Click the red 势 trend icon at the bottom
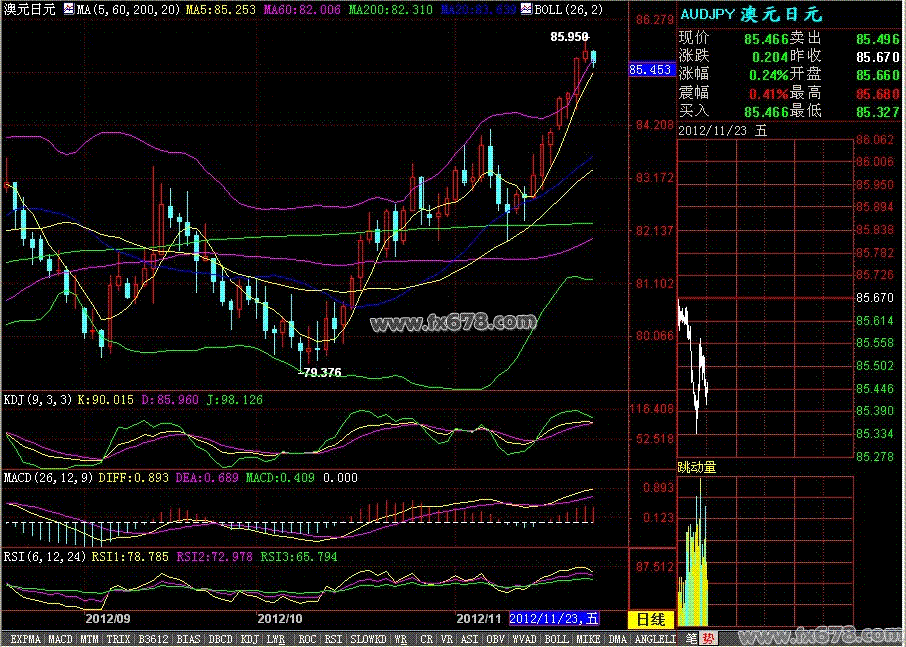The width and height of the screenshot is (906, 647). pos(707,638)
